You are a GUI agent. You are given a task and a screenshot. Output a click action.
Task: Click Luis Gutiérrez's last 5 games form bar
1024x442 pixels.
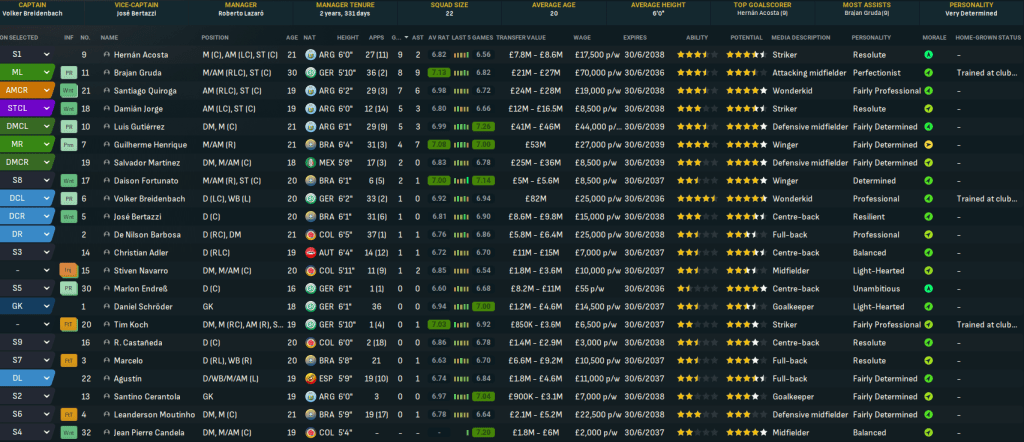460,127
